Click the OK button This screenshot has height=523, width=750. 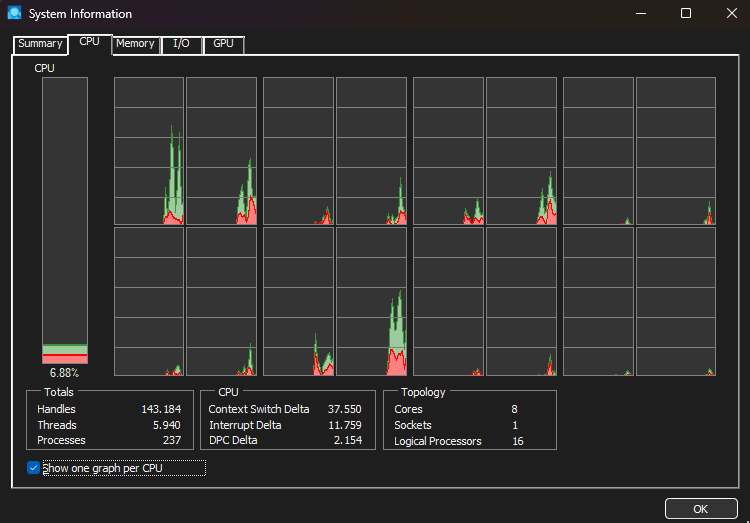(701, 509)
